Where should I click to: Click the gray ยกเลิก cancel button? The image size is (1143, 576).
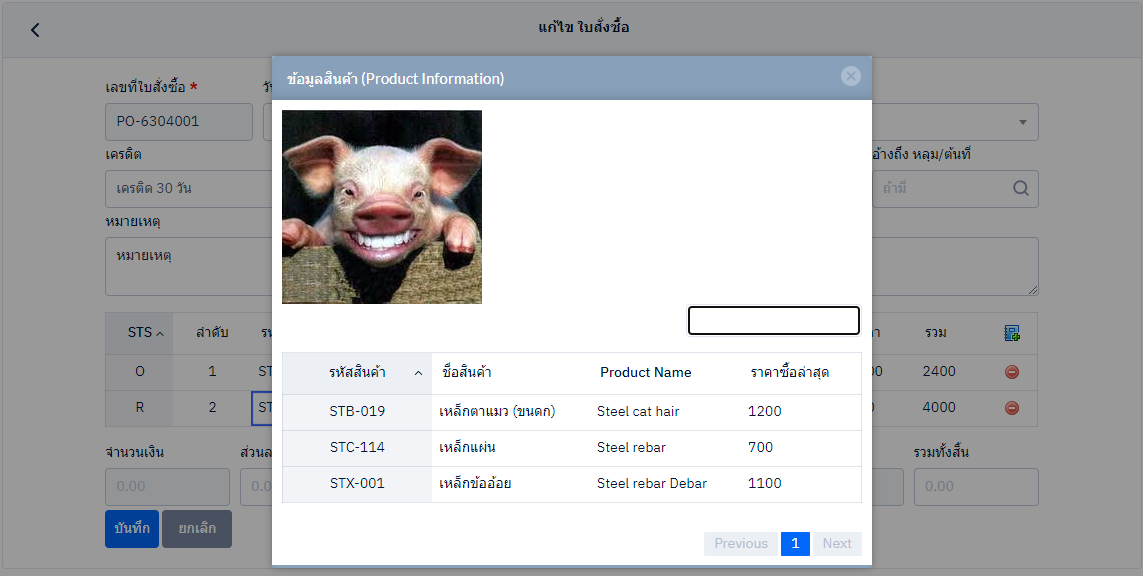[x=197, y=529]
